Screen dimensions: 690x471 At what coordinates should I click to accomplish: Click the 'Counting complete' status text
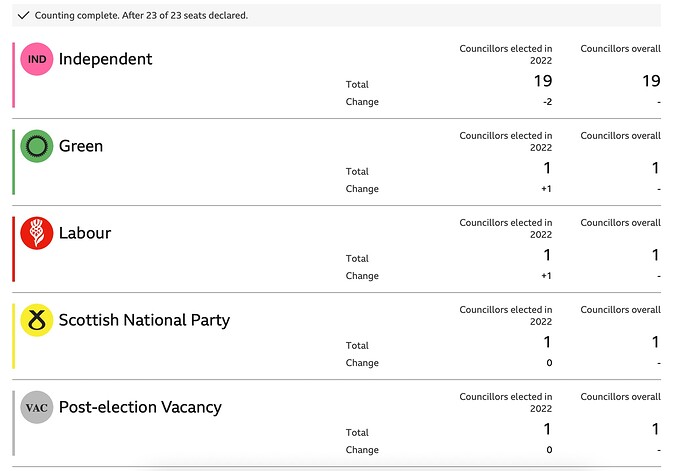point(141,16)
